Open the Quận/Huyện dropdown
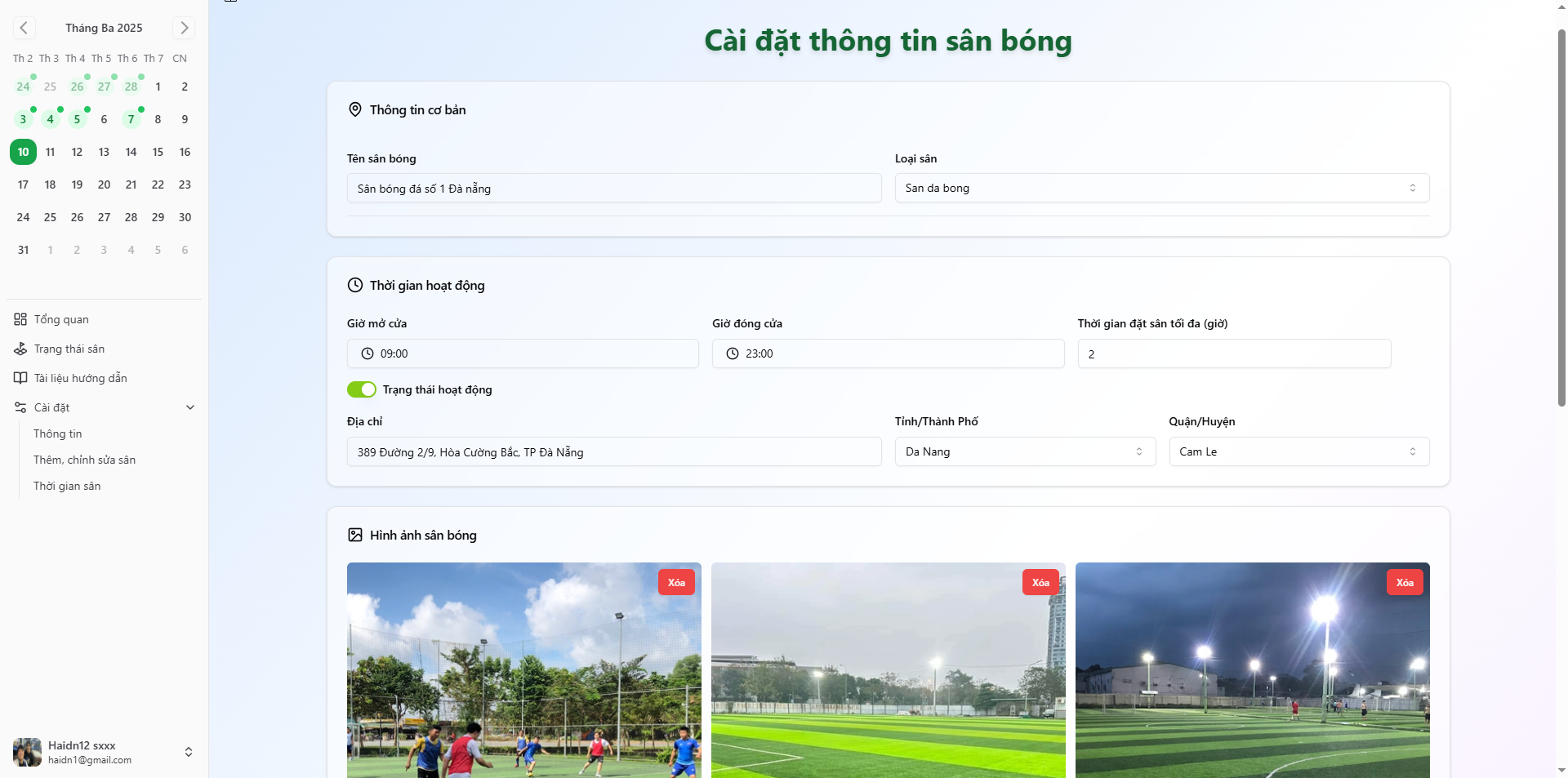This screenshot has width=1568, height=778. pyautogui.click(x=1298, y=451)
